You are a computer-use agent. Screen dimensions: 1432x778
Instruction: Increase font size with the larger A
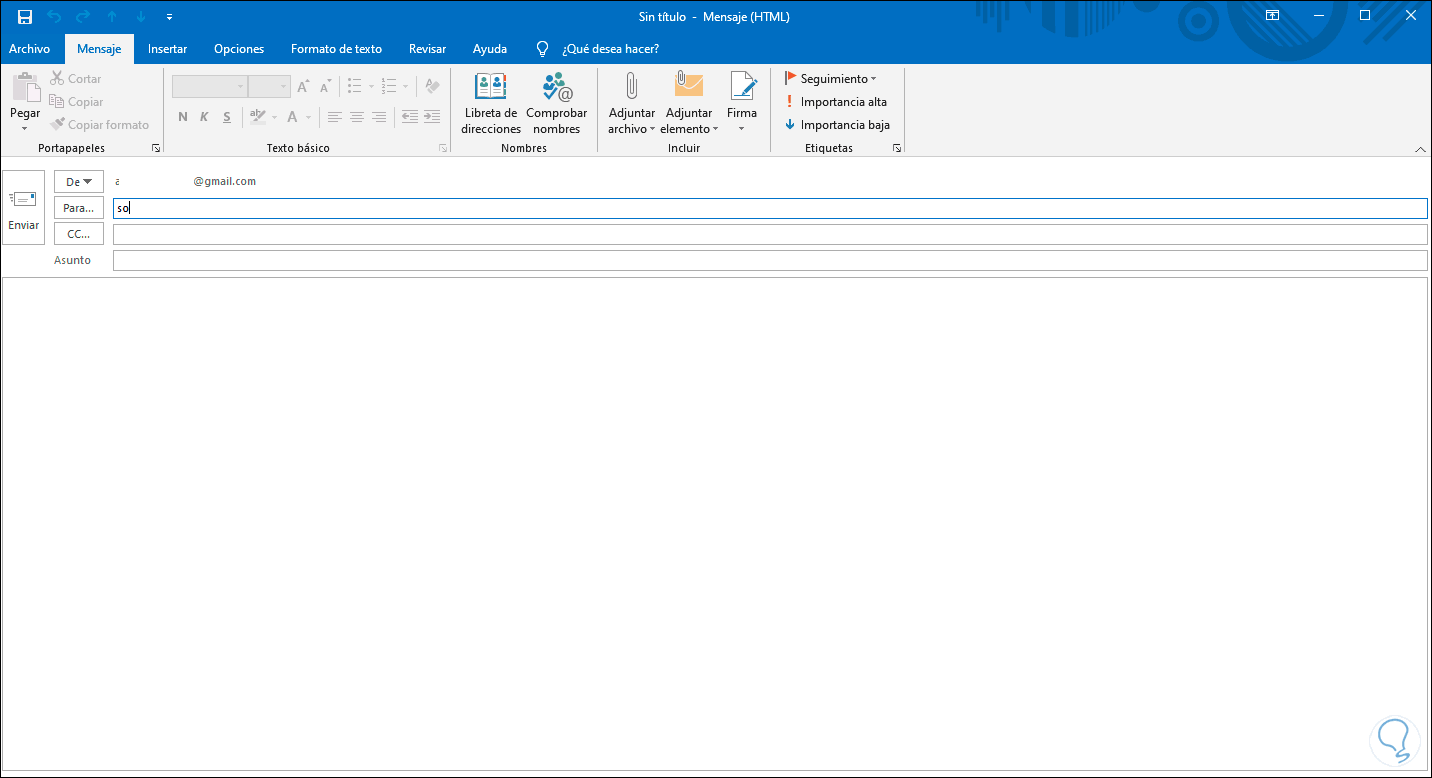pos(303,87)
